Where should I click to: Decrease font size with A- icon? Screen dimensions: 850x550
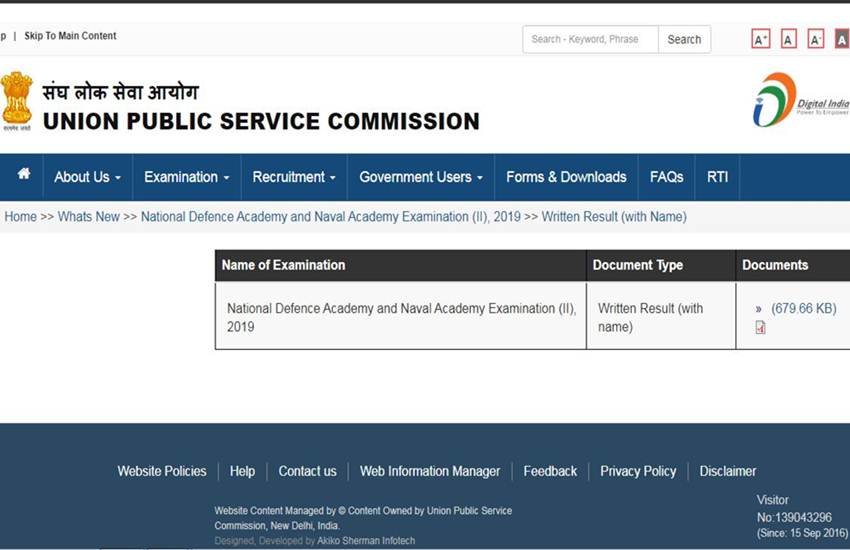816,40
